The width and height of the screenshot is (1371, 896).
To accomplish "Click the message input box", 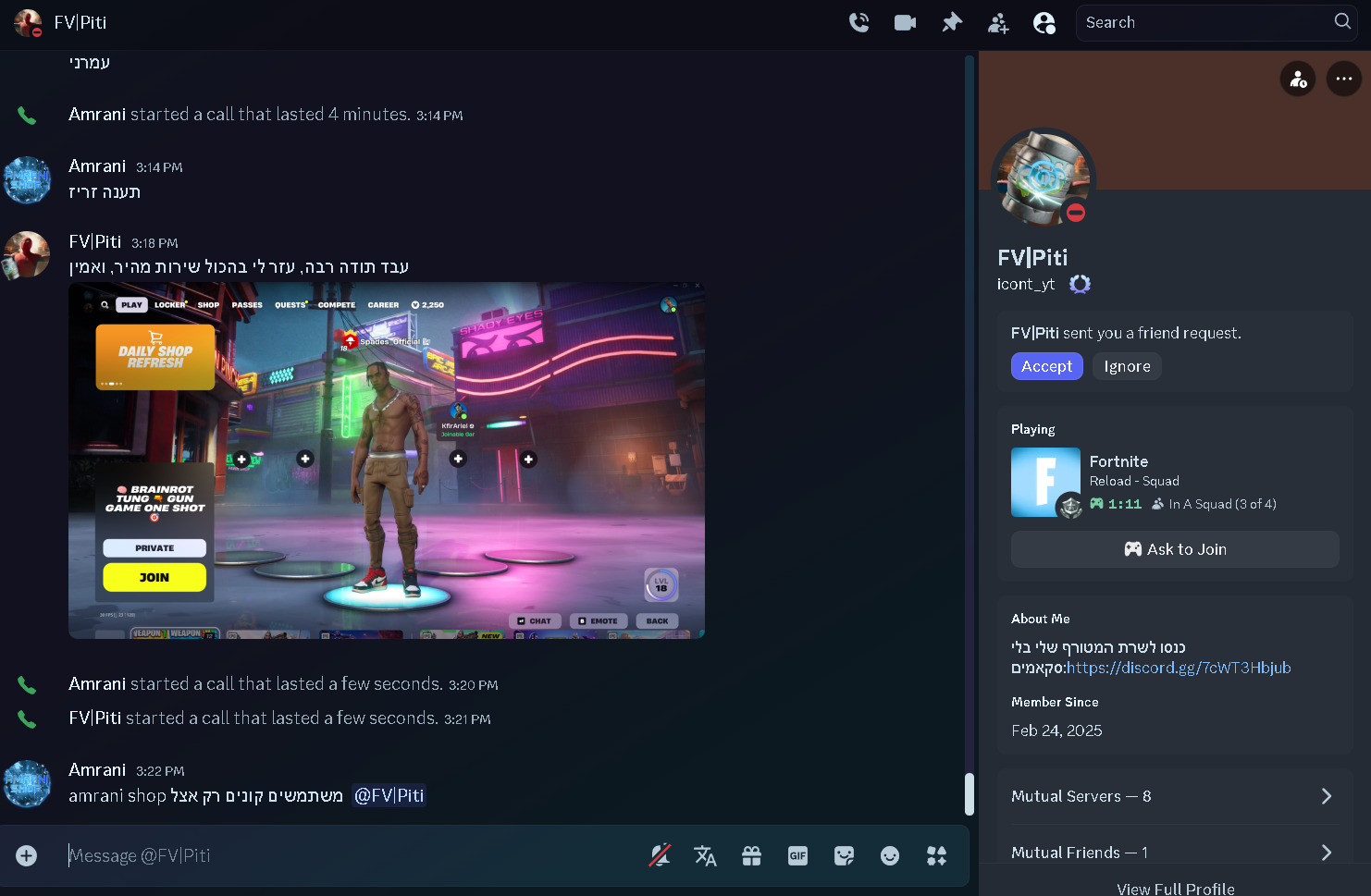I will point(352,856).
